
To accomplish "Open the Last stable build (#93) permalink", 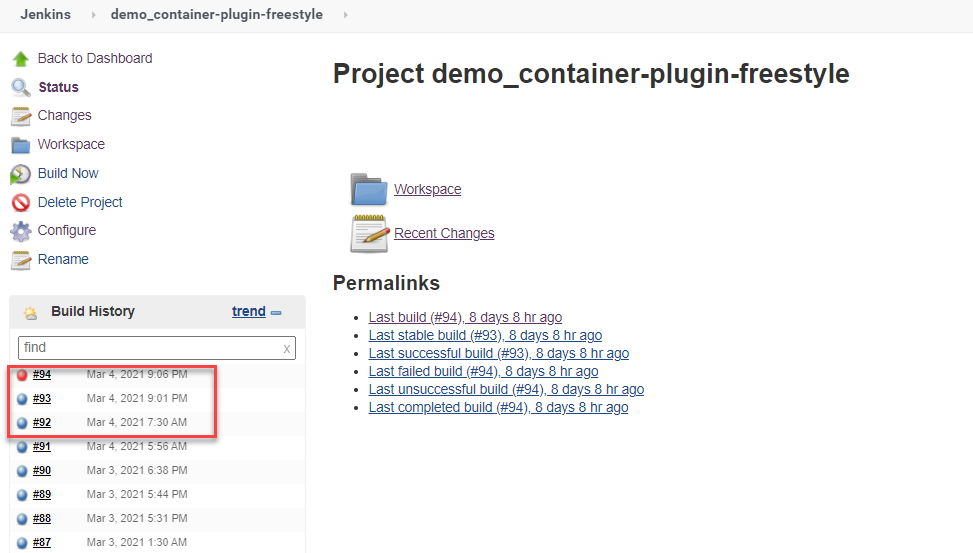I will pyautogui.click(x=485, y=335).
